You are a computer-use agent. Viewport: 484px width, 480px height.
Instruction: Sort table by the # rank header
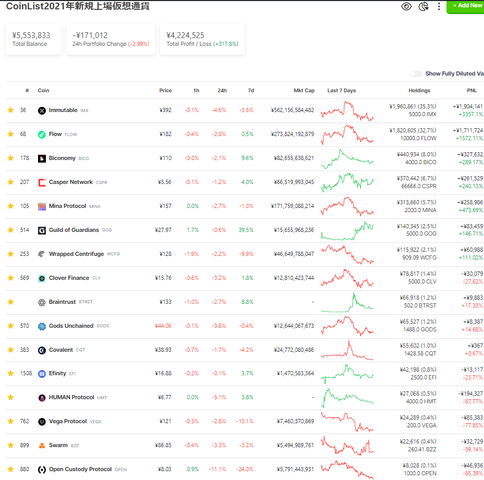click(27, 90)
